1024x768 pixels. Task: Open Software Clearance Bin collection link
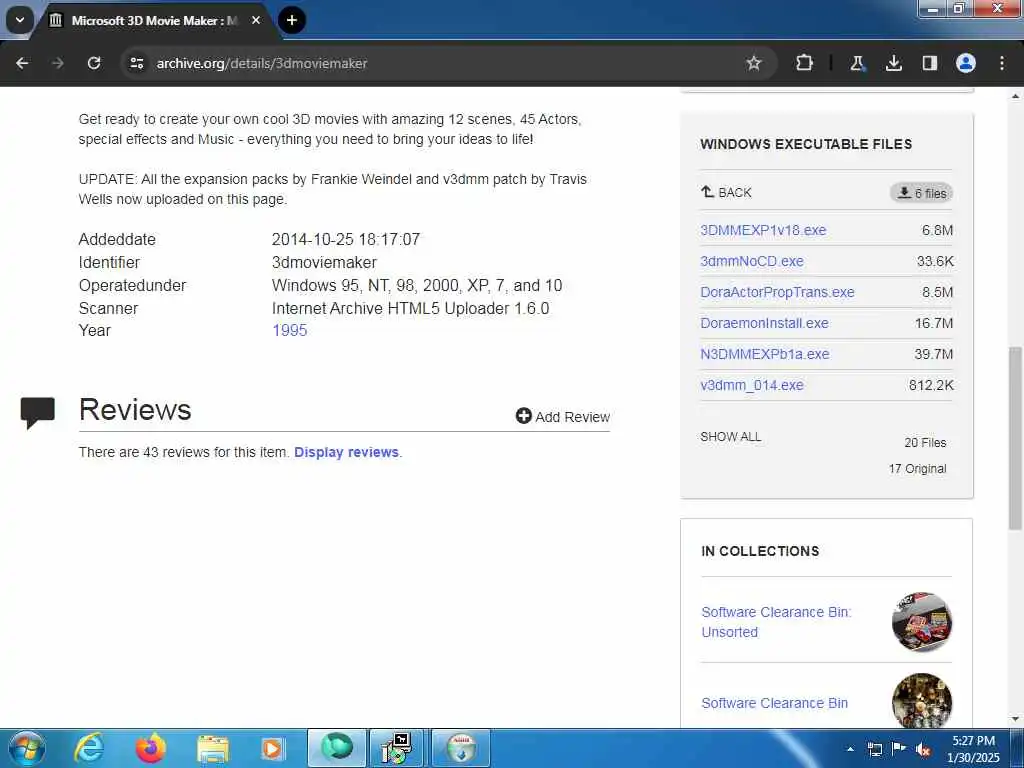[x=775, y=703]
